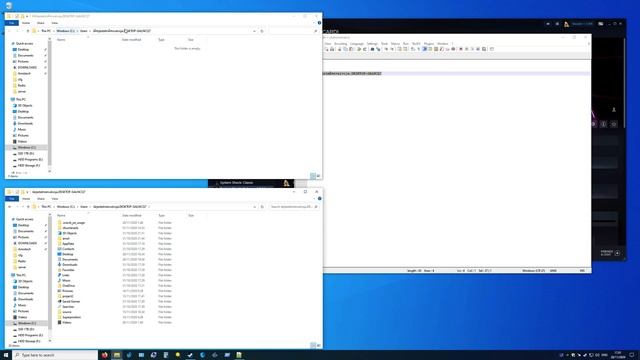Open View ribbon tab in bottom Explorer window

pos(55,199)
